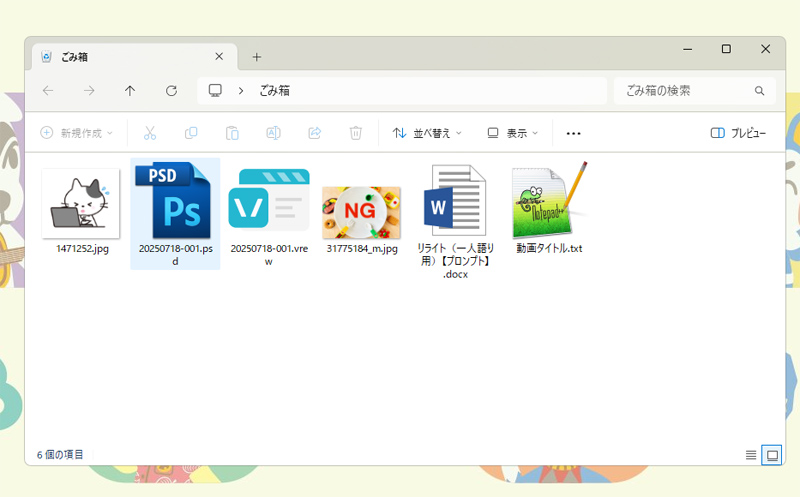Click the Paste clipboard icon
The image size is (800, 497).
[232, 133]
